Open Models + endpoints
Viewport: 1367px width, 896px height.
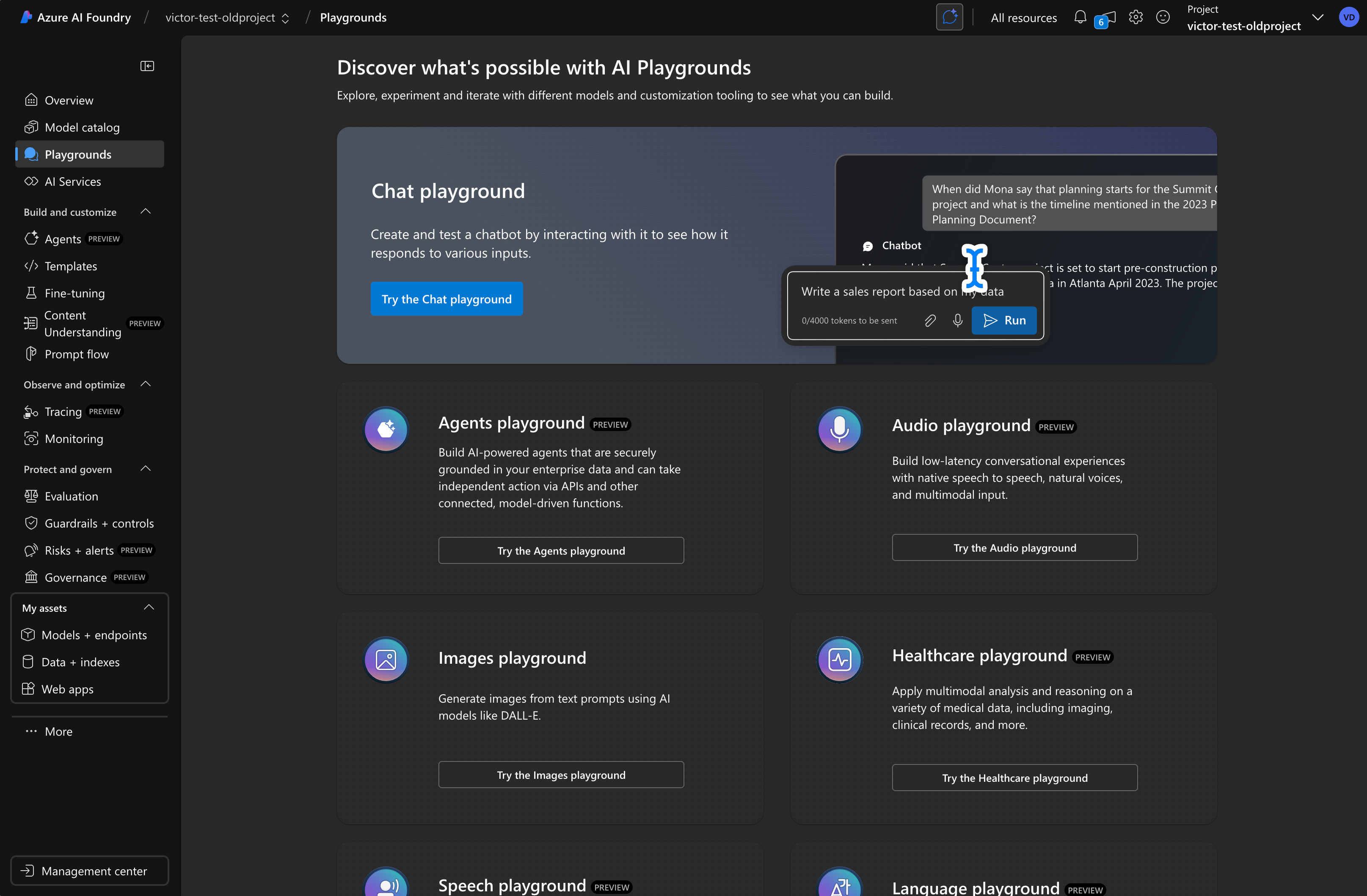click(x=90, y=635)
